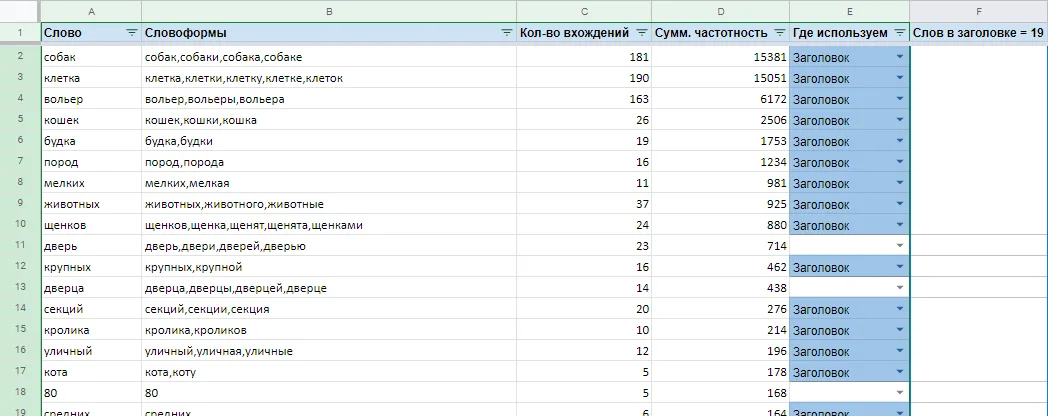The height and width of the screenshot is (416, 1048).
Task: Open empty dropdown in дверца row
Action: (900, 288)
